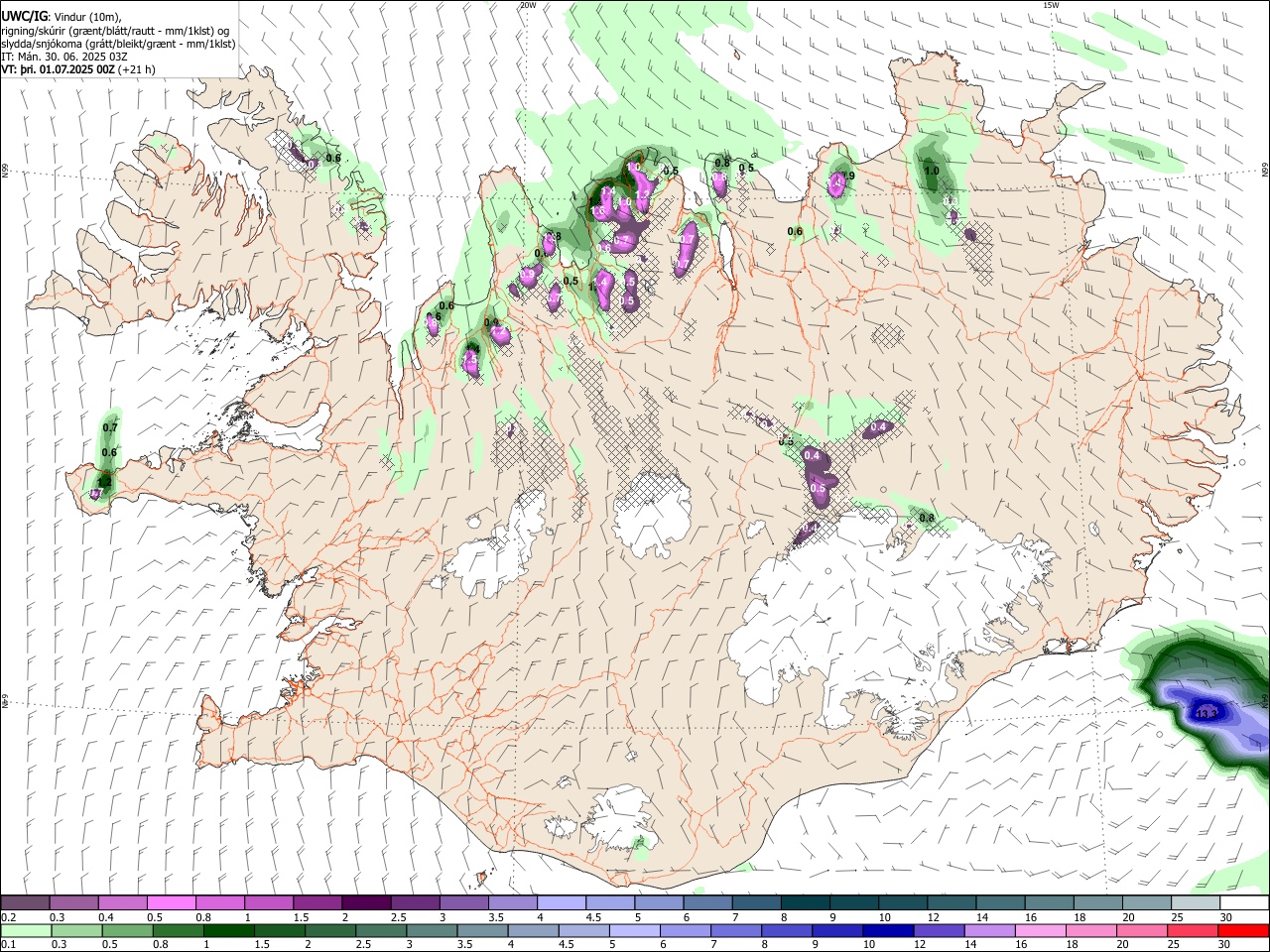Select the 'IT: Mán. 30. 06. 2025 03Z' line
Viewport: 1270px width, 952px height.
pyautogui.click(x=64, y=57)
